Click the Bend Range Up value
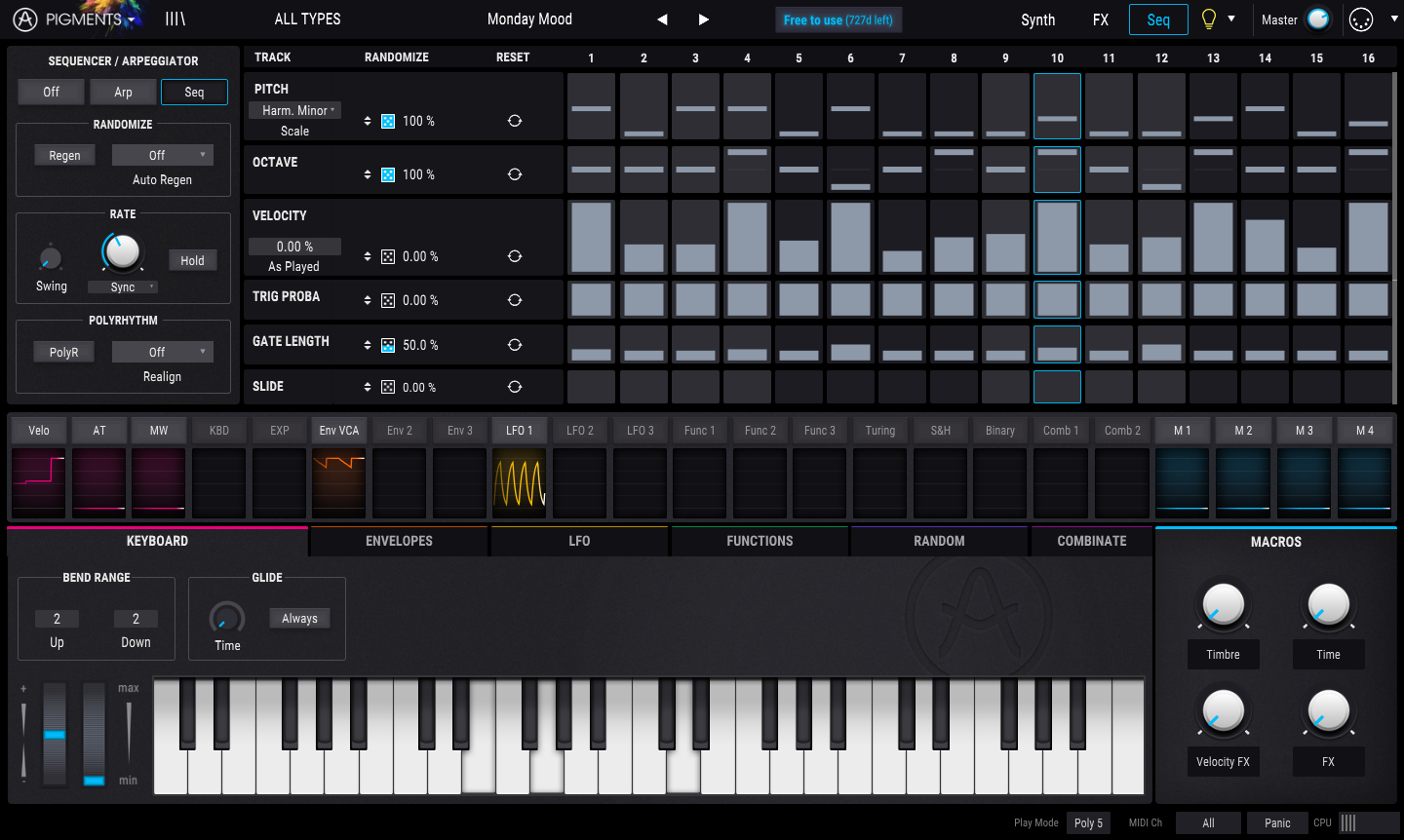This screenshot has height=840, width=1404. pyautogui.click(x=57, y=619)
